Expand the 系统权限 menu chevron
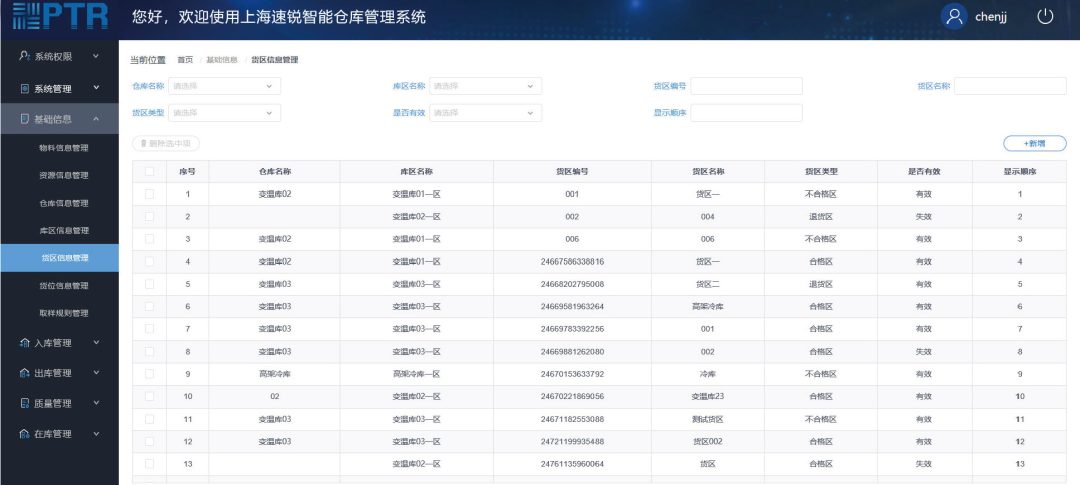This screenshot has height=485, width=1080. tap(96, 56)
